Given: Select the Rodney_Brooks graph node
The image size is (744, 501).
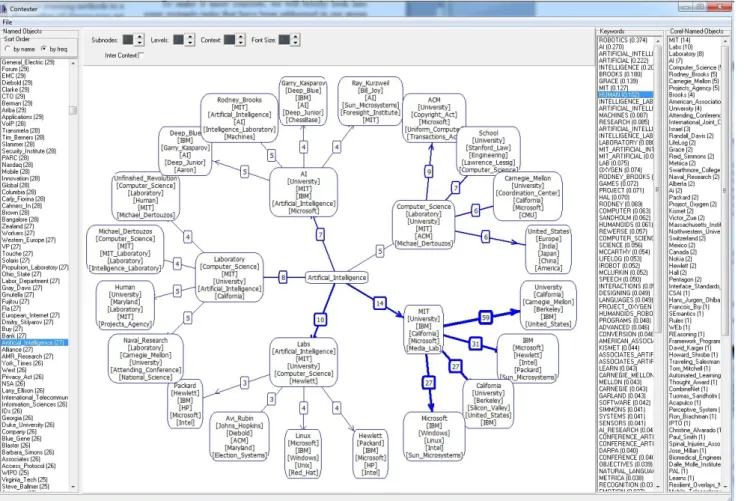Looking at the screenshot, I should click(x=239, y=118).
